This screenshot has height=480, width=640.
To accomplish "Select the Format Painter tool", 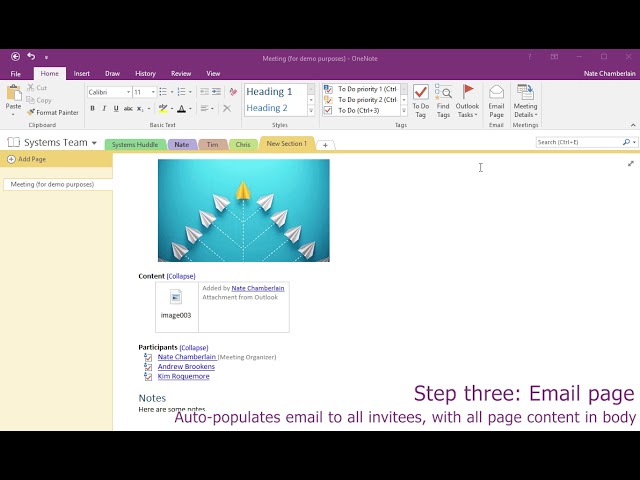I will 53,113.
